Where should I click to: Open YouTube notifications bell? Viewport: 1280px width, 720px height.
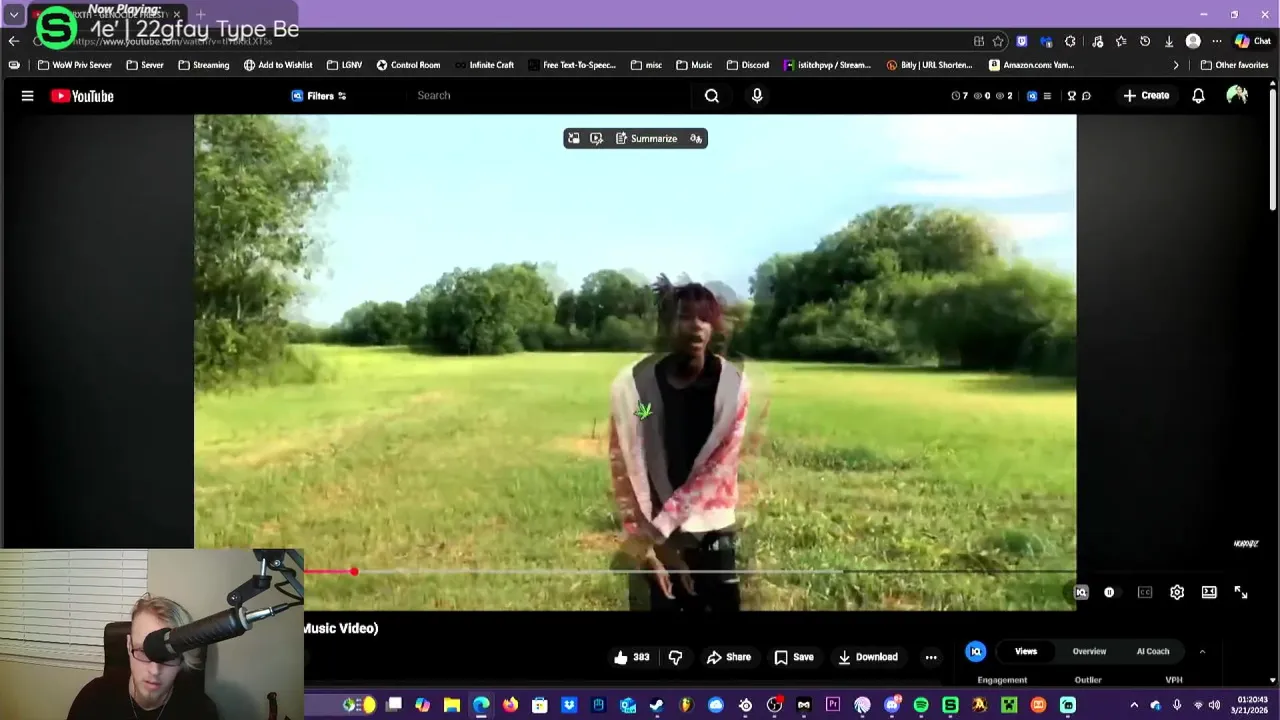(x=1198, y=96)
